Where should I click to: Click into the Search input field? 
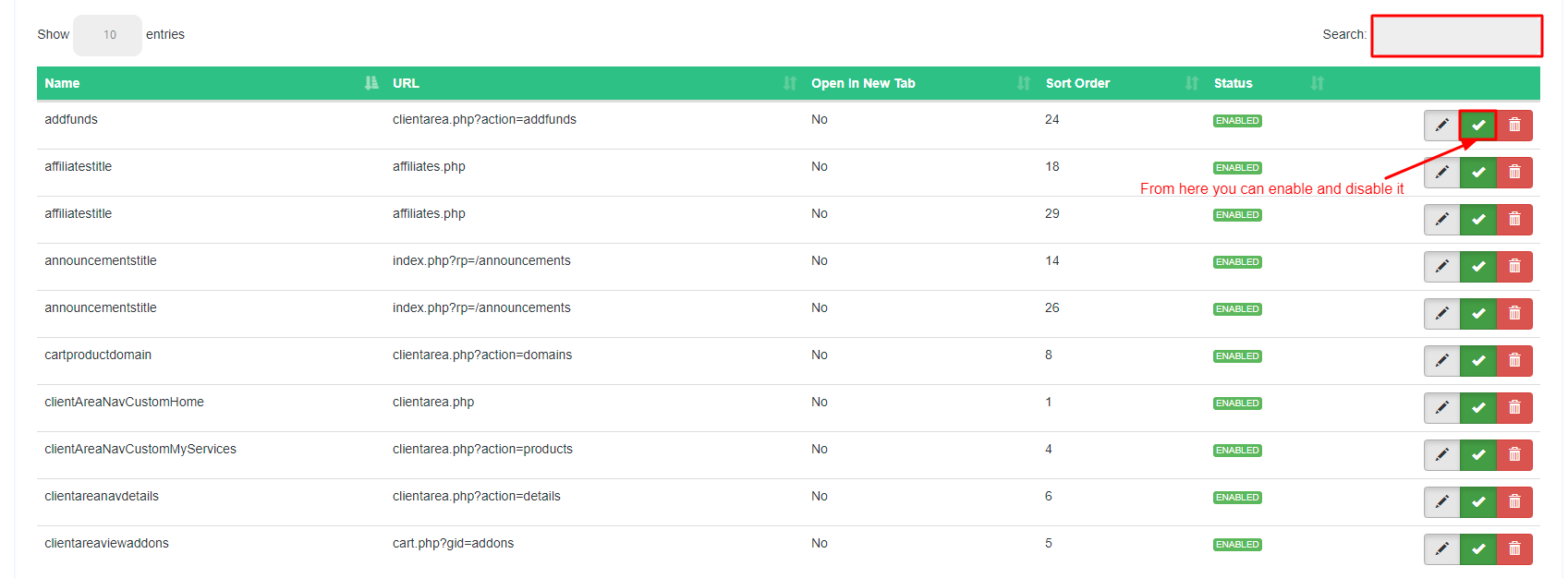click(1456, 36)
